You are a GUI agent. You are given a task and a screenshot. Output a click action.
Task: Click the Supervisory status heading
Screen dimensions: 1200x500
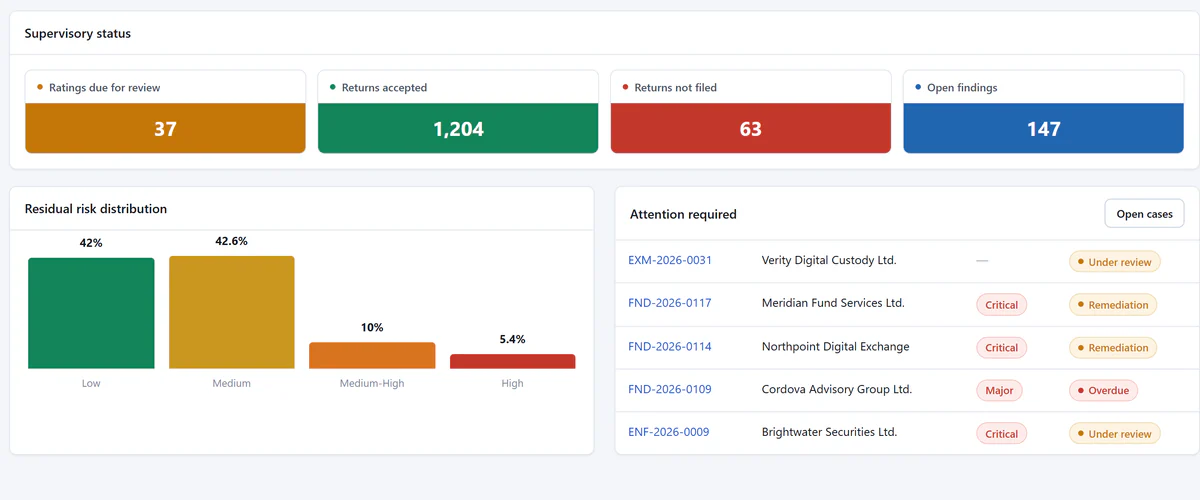78,33
